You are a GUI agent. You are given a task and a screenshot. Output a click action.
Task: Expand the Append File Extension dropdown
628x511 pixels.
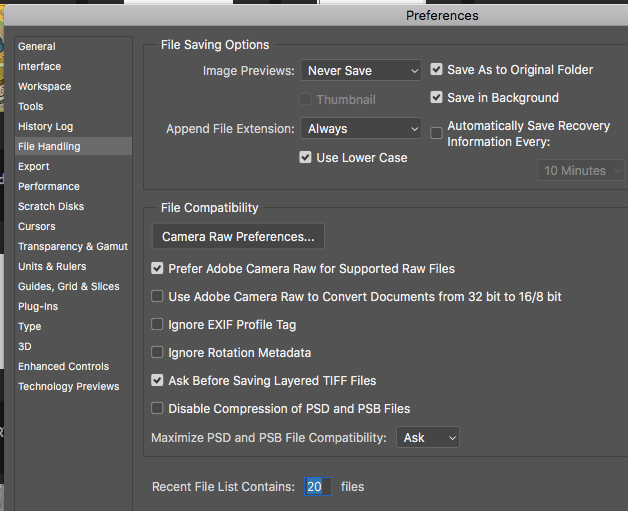pyautogui.click(x=361, y=129)
